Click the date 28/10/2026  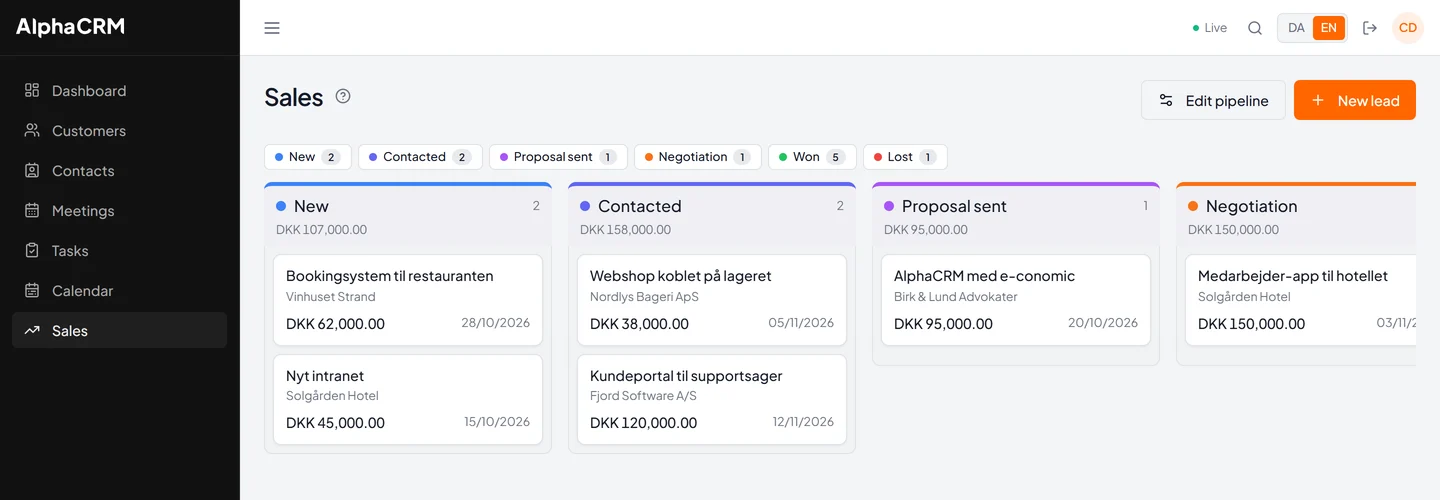pyautogui.click(x=495, y=323)
